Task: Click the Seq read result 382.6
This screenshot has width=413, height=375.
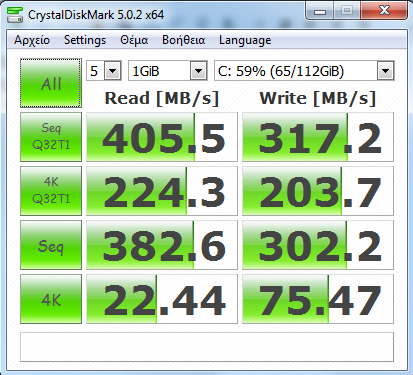Action: pyautogui.click(x=162, y=245)
